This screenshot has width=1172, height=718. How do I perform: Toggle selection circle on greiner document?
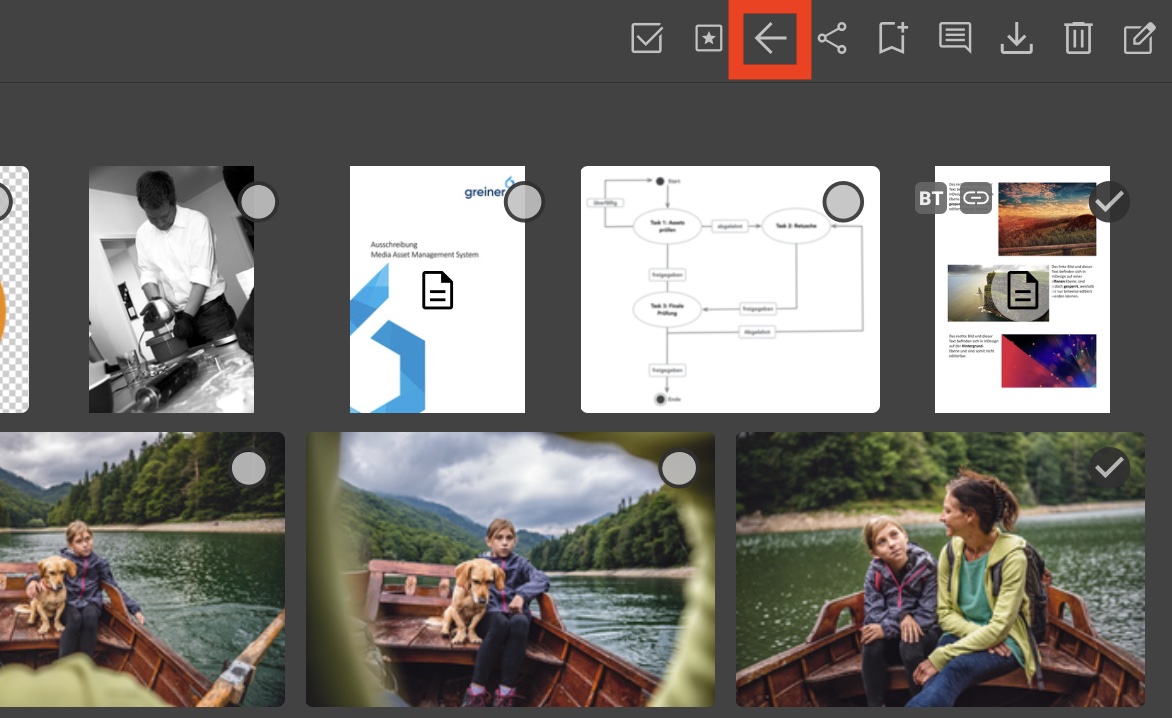pos(524,202)
